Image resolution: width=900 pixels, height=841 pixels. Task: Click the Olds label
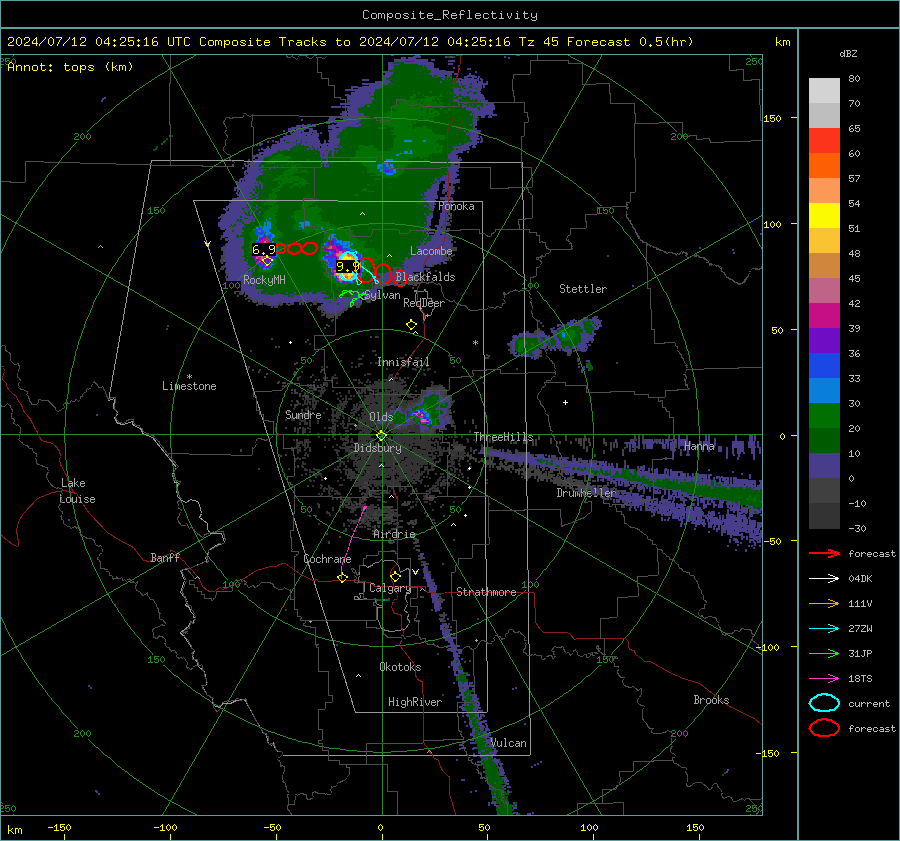tap(381, 417)
